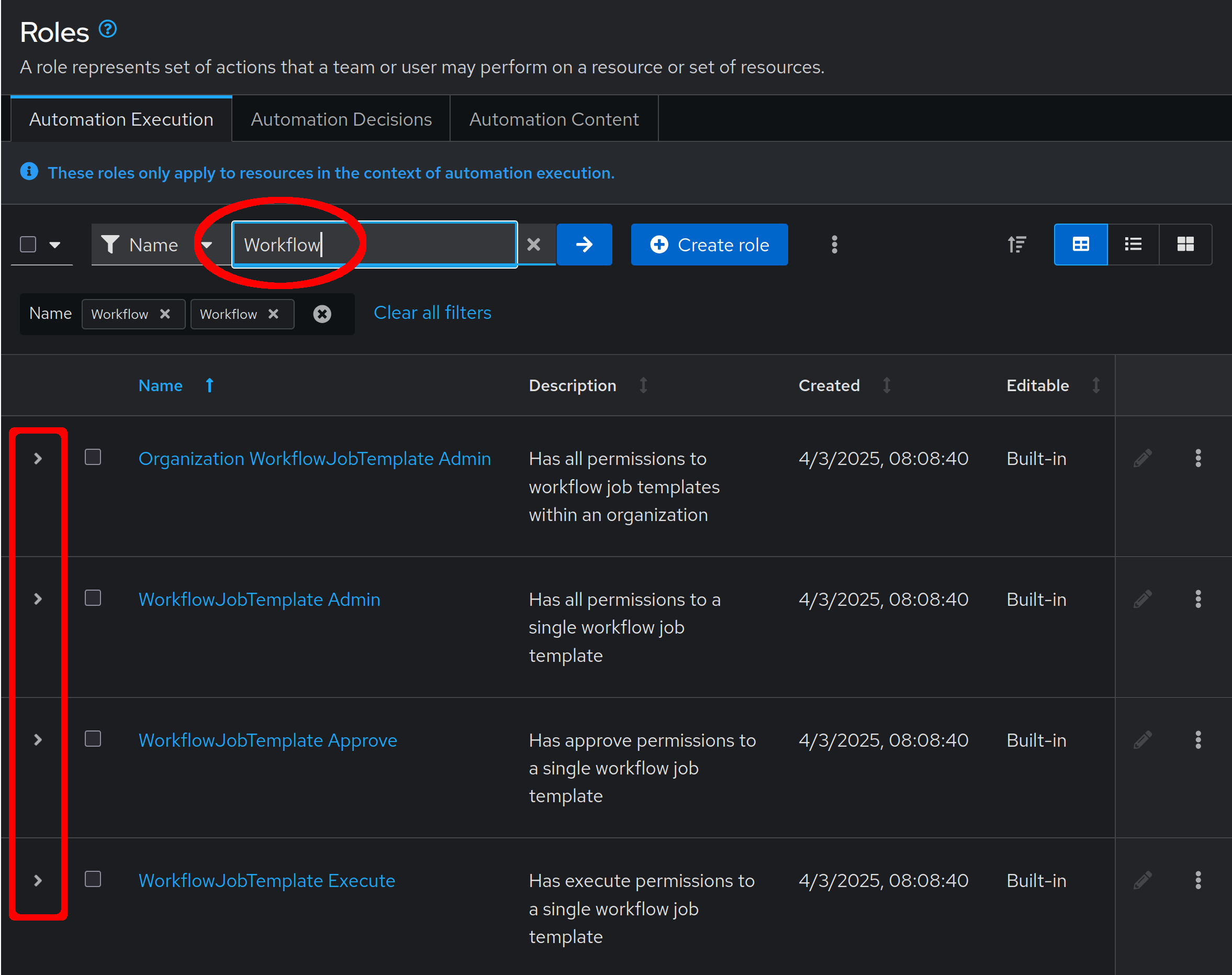Switch to card view
The height and width of the screenshot is (975, 1232).
1185,245
